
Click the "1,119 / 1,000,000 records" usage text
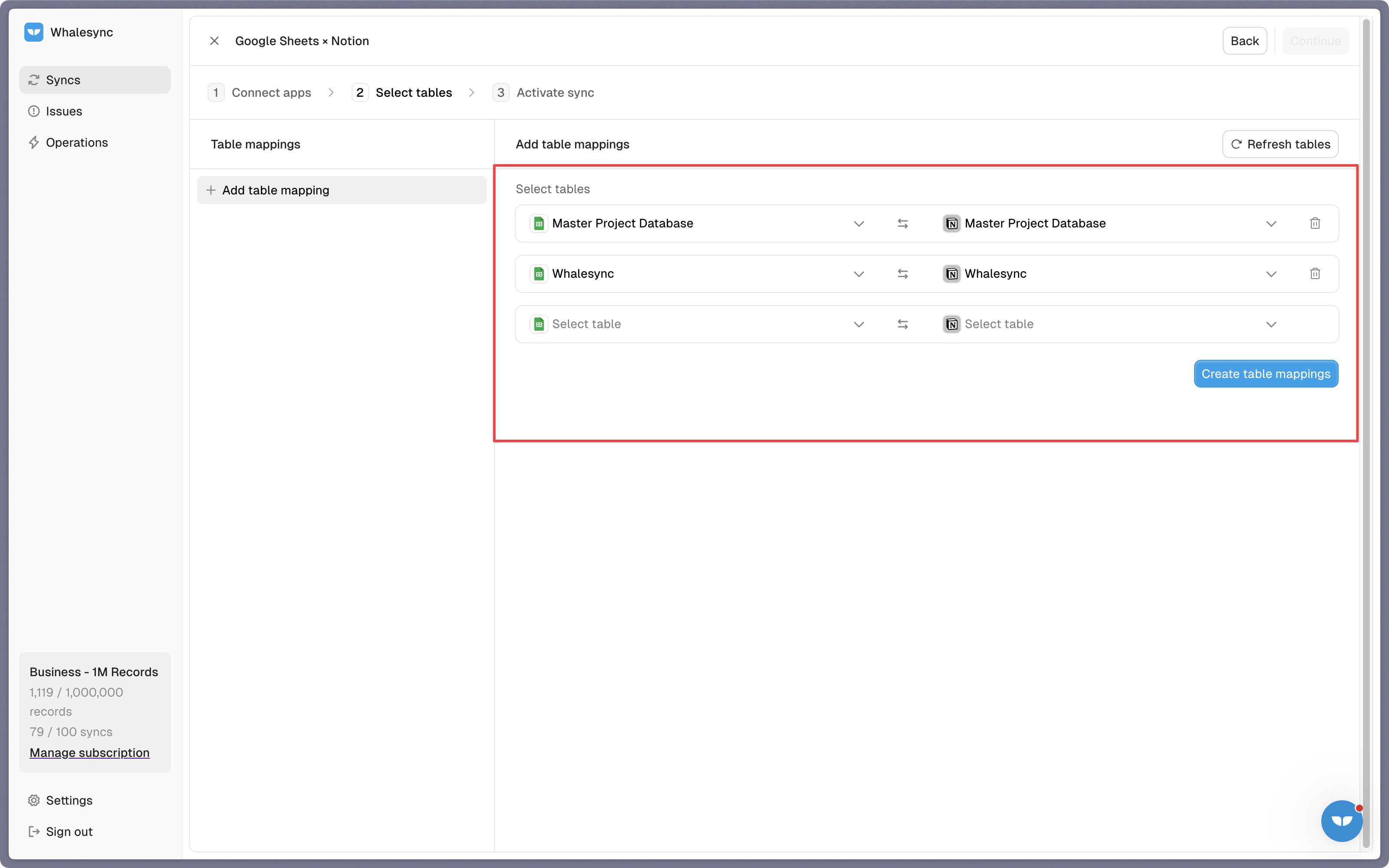(76, 702)
